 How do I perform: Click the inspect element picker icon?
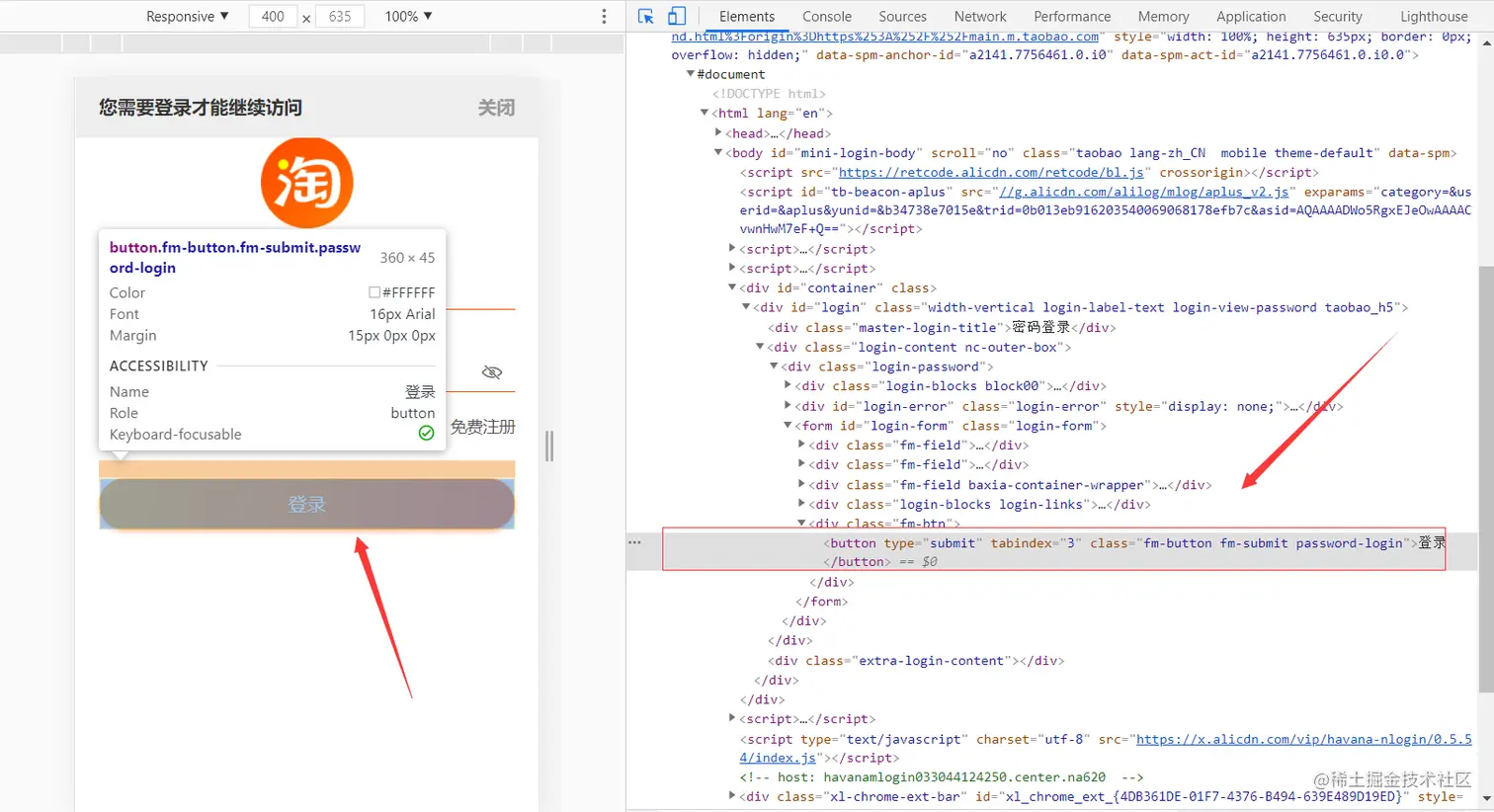[x=646, y=16]
